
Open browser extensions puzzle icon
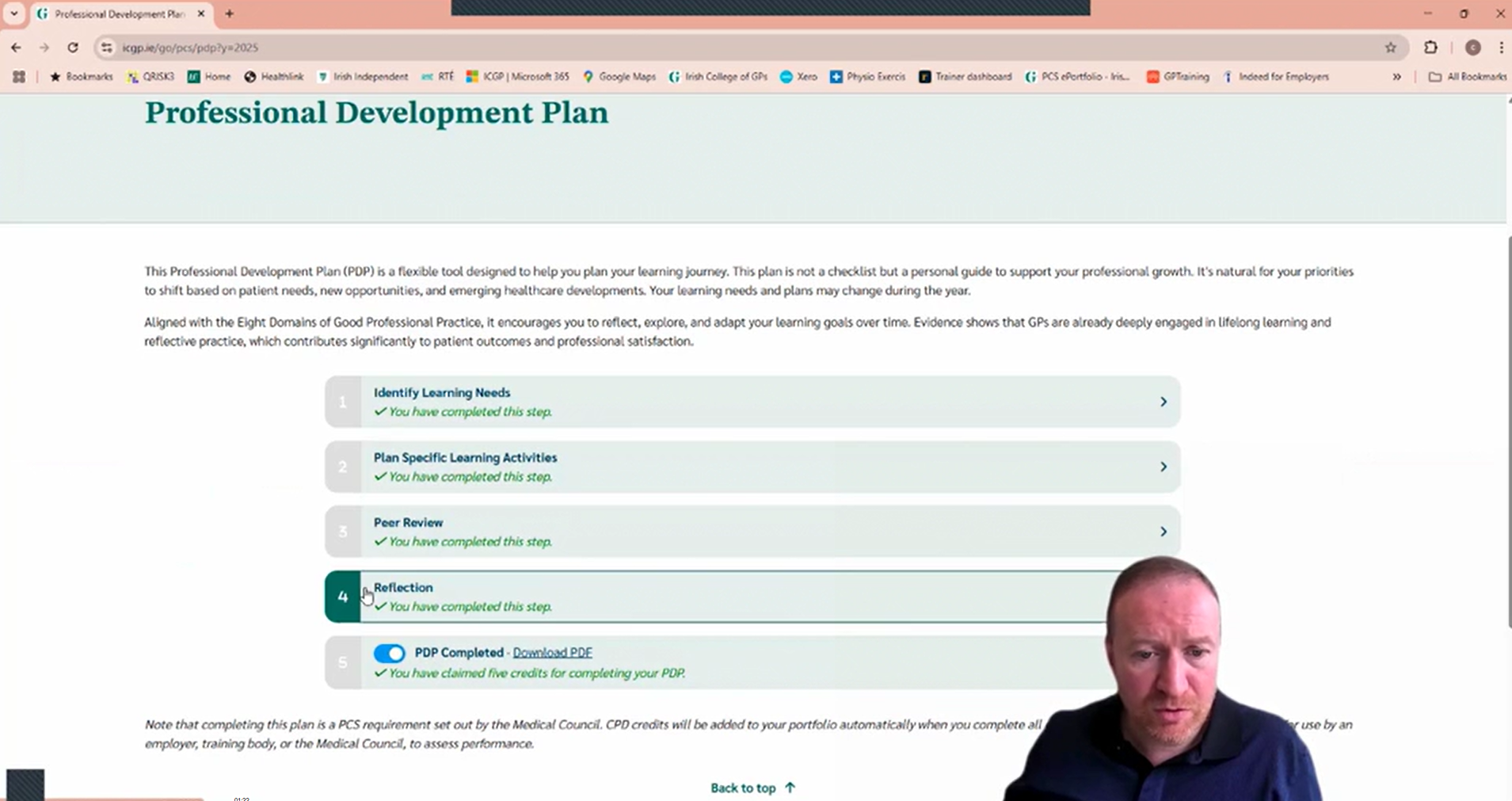click(x=1430, y=48)
